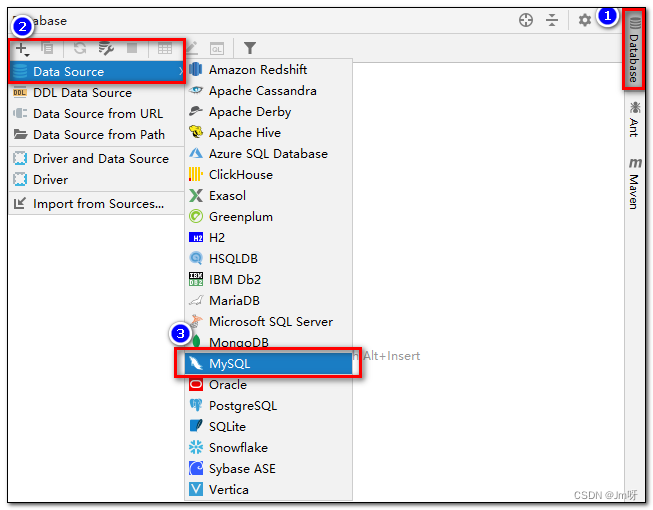Select Apache Derby data source

click(x=269, y=112)
